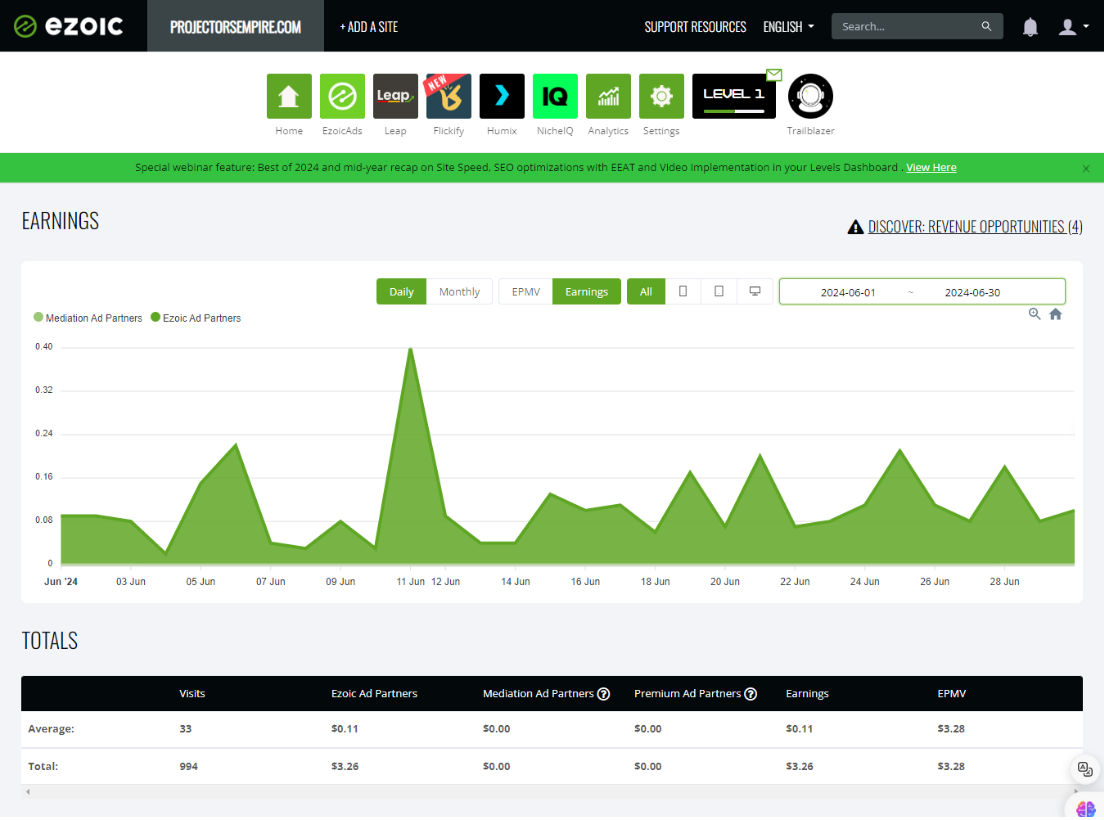Image resolution: width=1104 pixels, height=820 pixels.
Task: Click the Premium Ad Partners help icon
Action: (751, 694)
